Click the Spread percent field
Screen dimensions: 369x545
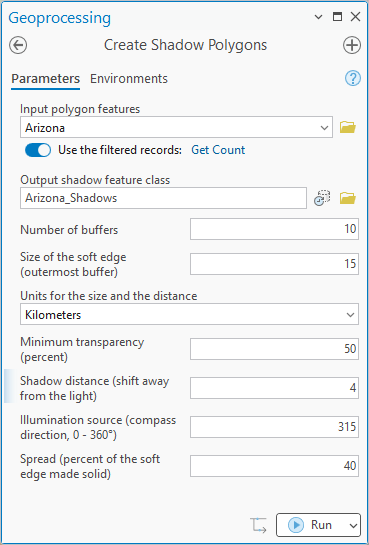pos(274,466)
